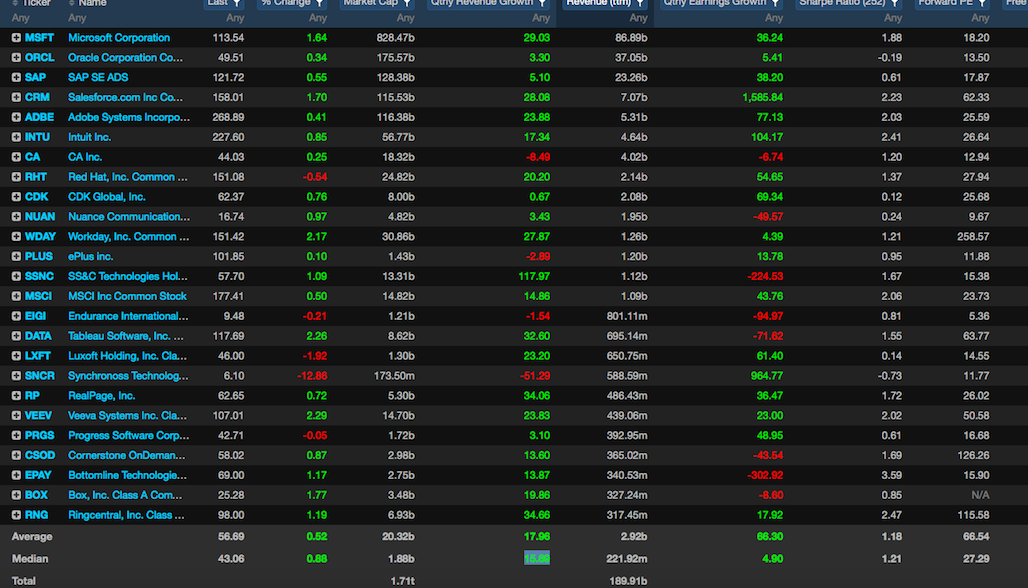
Task: Select the Total revenue value 189.91b
Action: (x=627, y=581)
